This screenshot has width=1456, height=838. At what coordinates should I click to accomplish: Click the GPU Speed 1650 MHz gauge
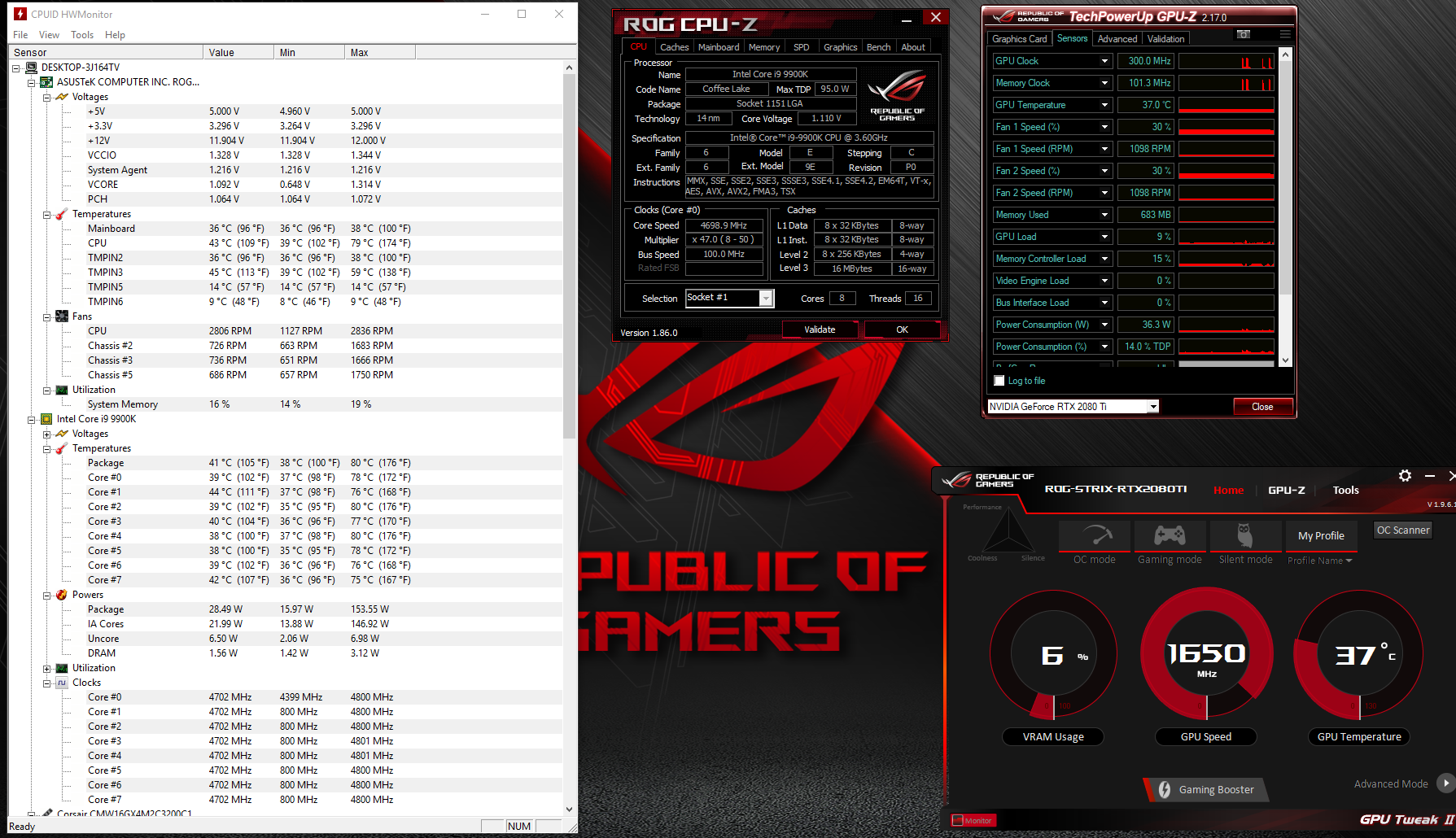(x=1207, y=655)
